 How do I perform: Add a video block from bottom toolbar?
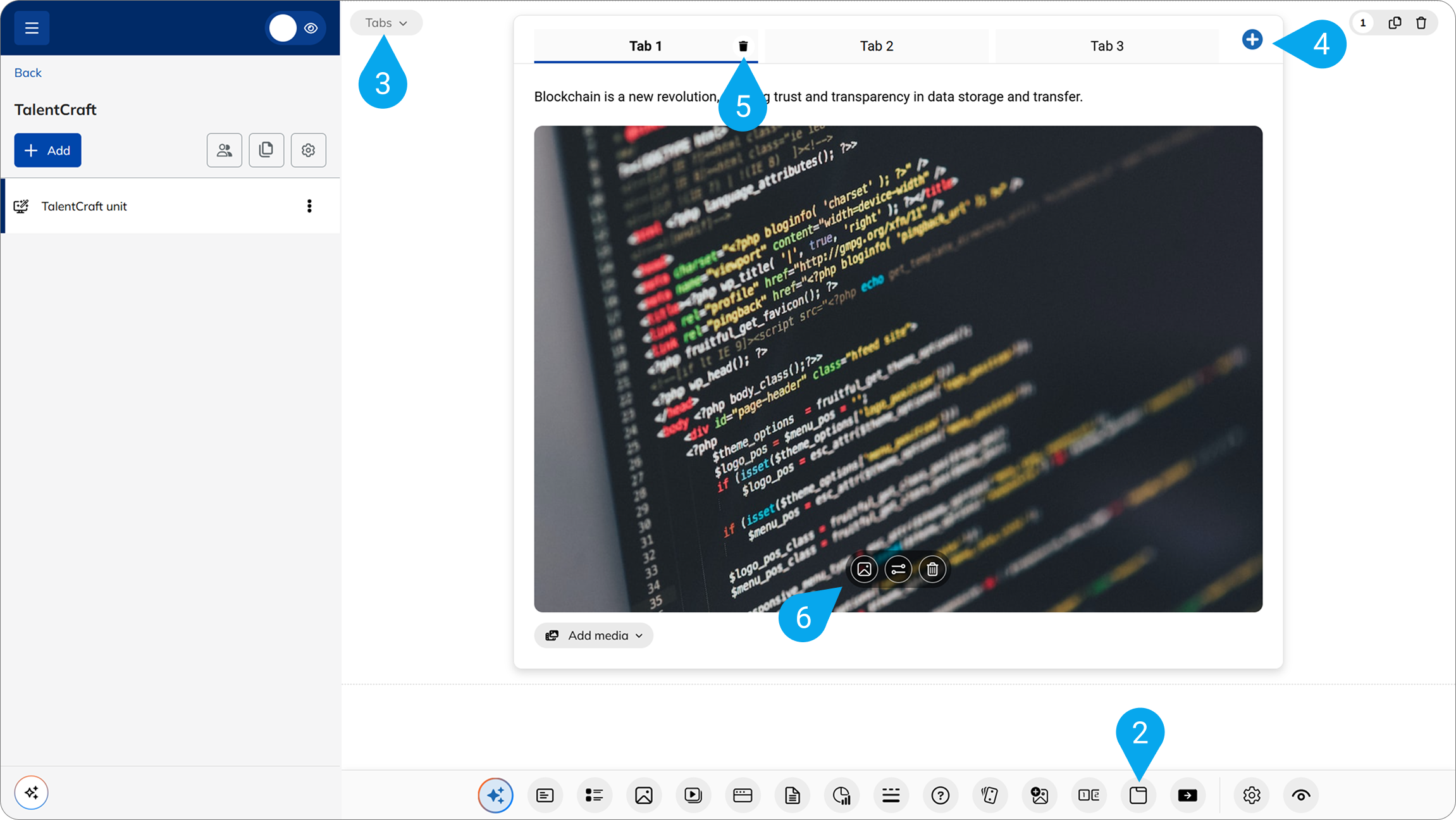point(693,795)
